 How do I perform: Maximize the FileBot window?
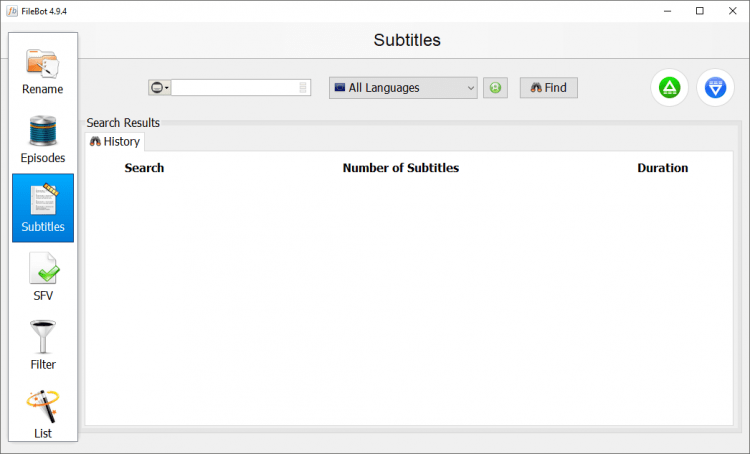point(699,11)
